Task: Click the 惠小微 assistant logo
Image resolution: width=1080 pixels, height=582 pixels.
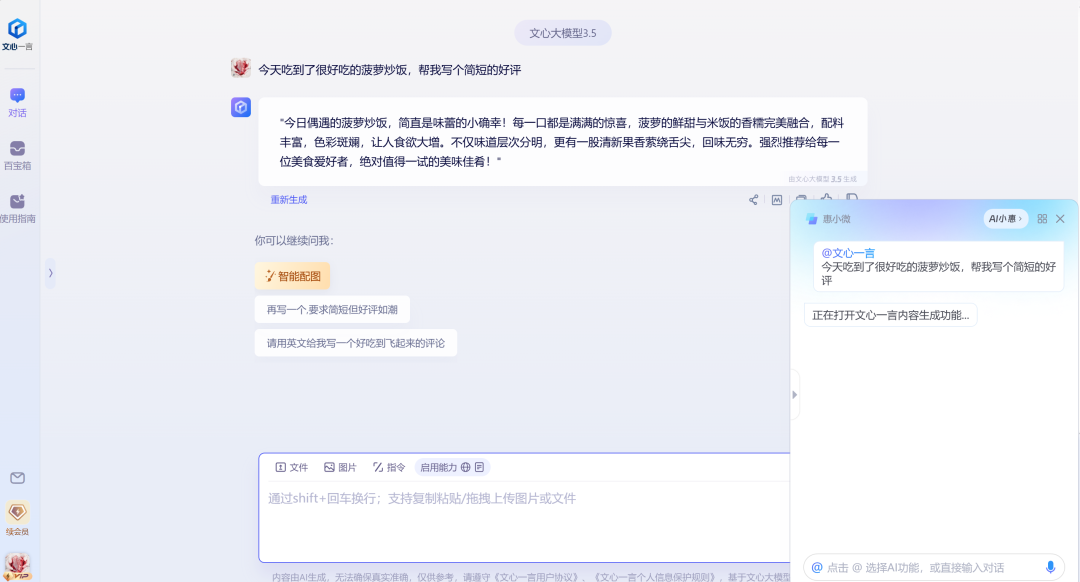Action: [811, 219]
